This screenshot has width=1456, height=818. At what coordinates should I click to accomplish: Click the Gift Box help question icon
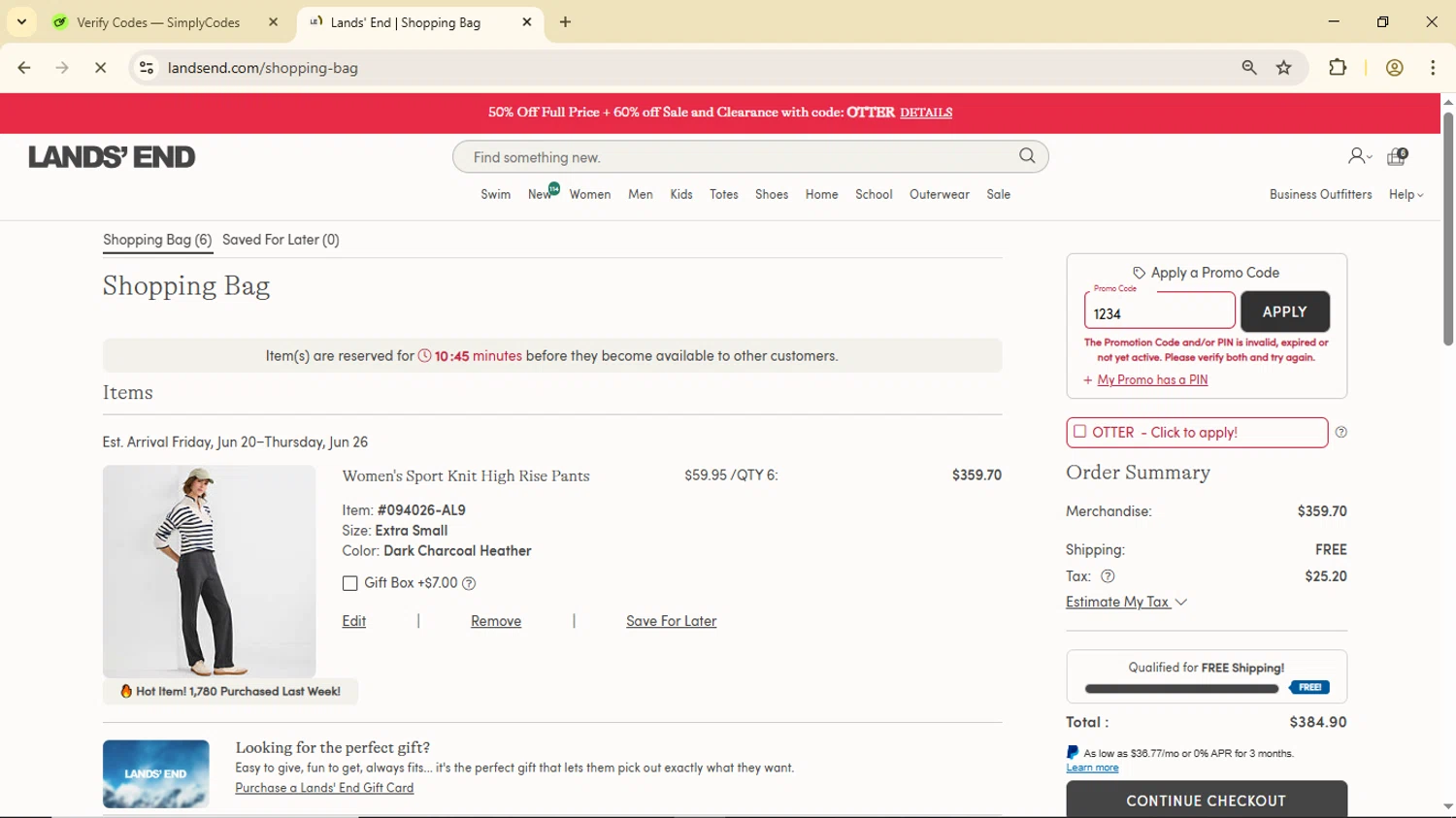469,583
